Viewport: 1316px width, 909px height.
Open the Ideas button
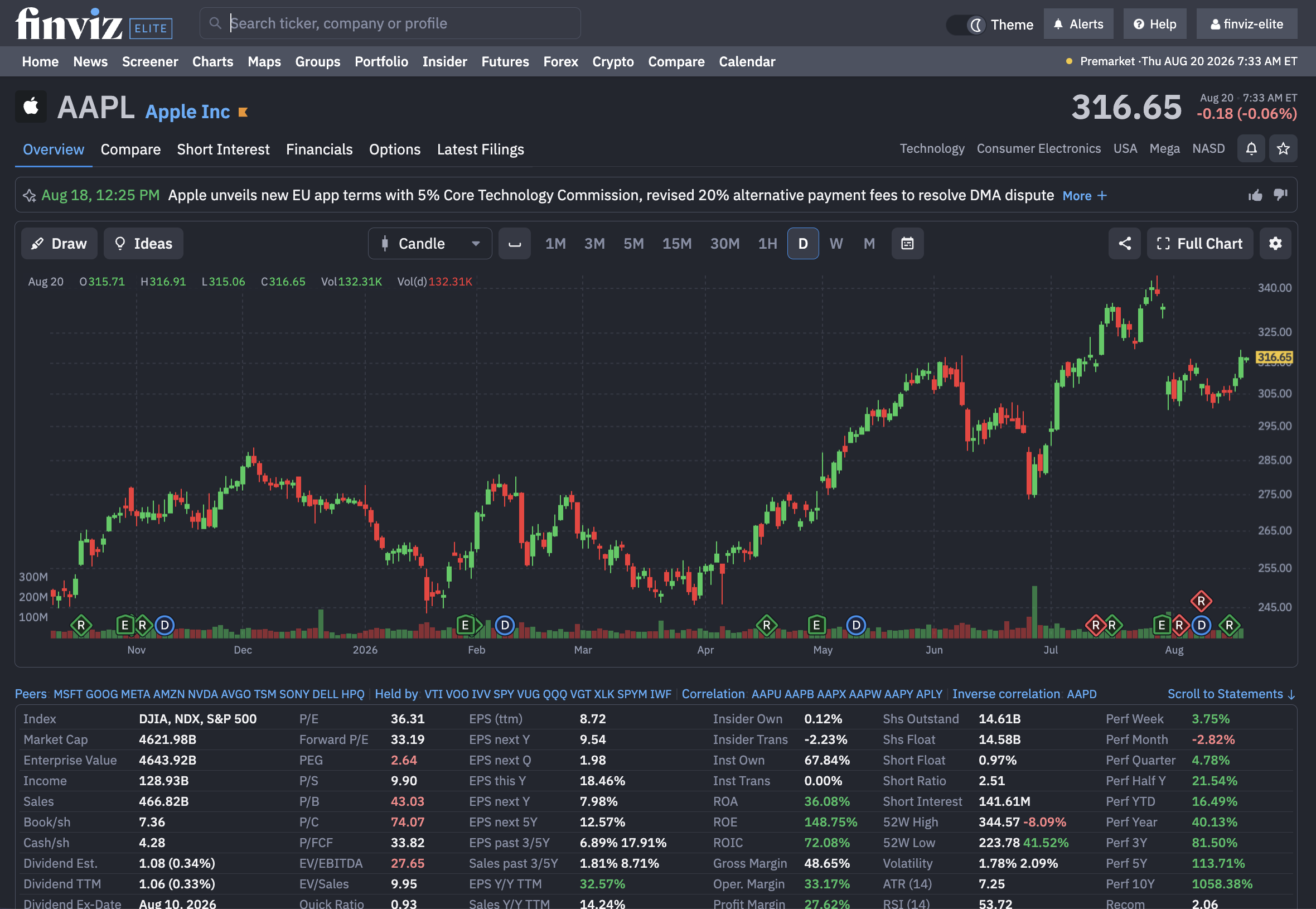143,244
